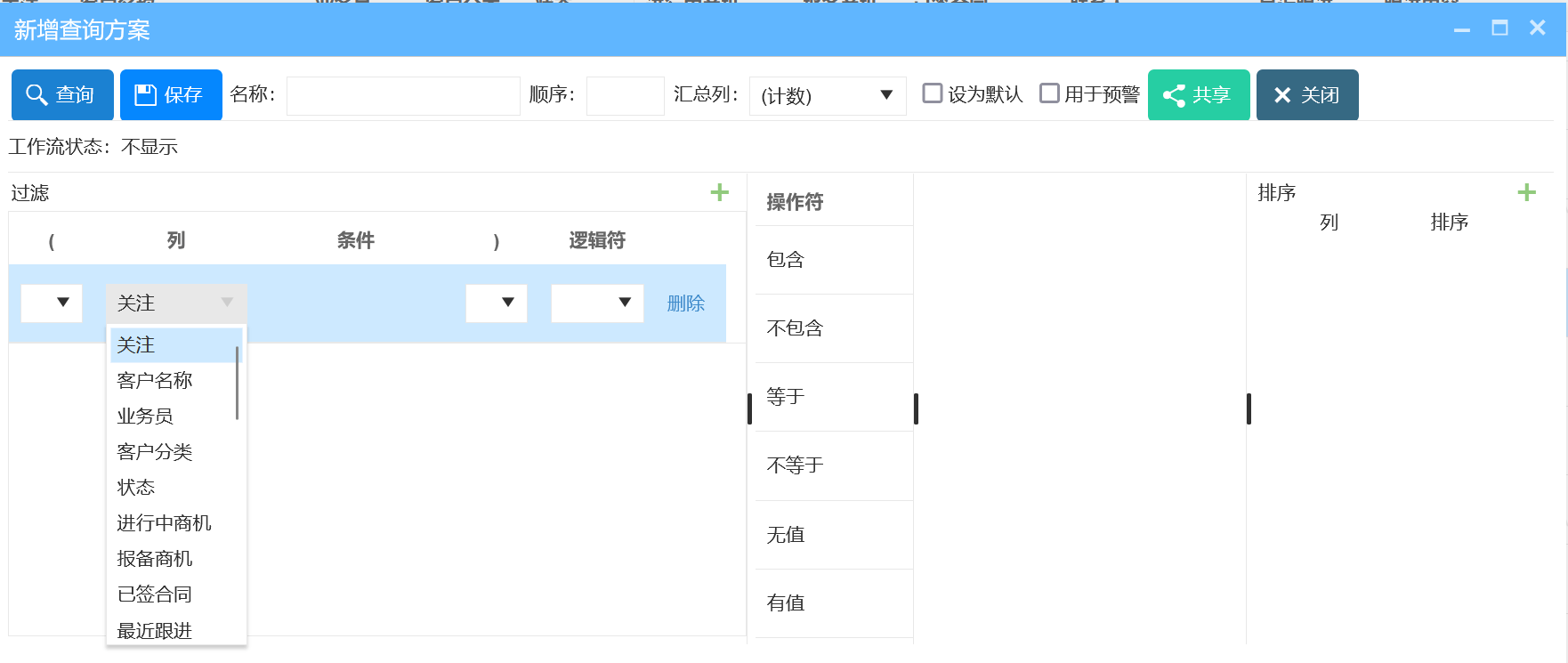Open the summary column (汇总列) dropdown
The image size is (1568, 663).
(828, 95)
